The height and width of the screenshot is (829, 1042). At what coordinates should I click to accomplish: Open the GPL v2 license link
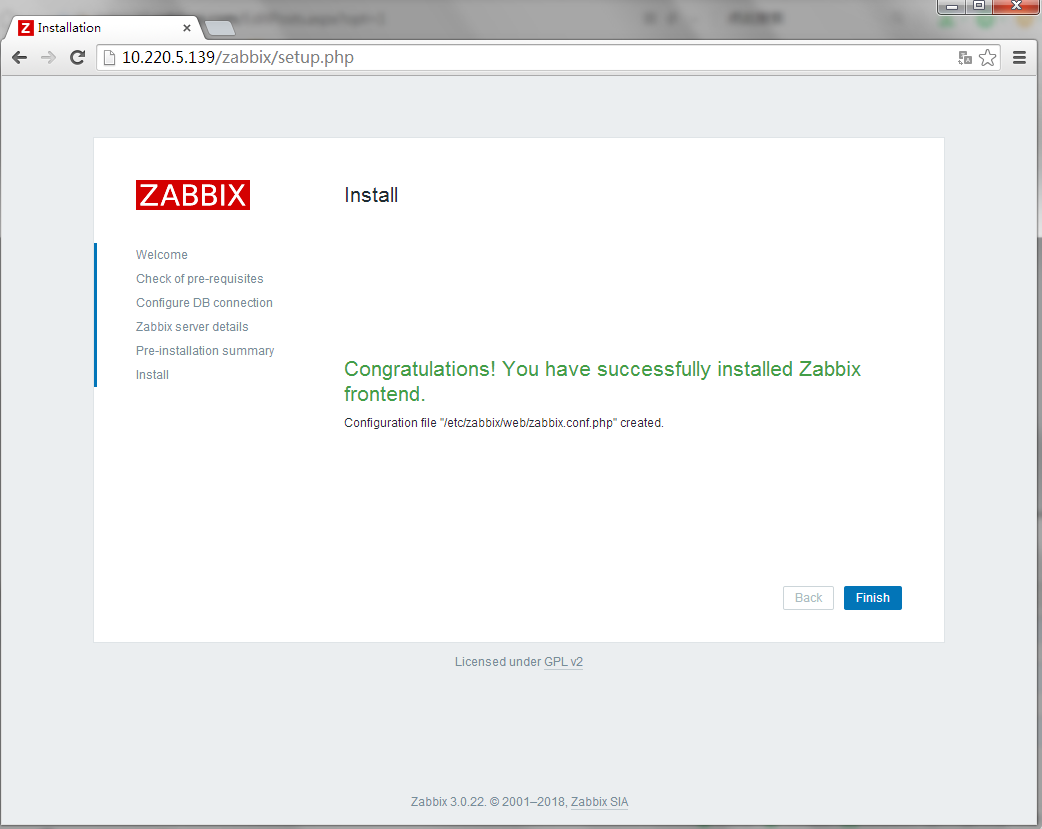coord(564,662)
